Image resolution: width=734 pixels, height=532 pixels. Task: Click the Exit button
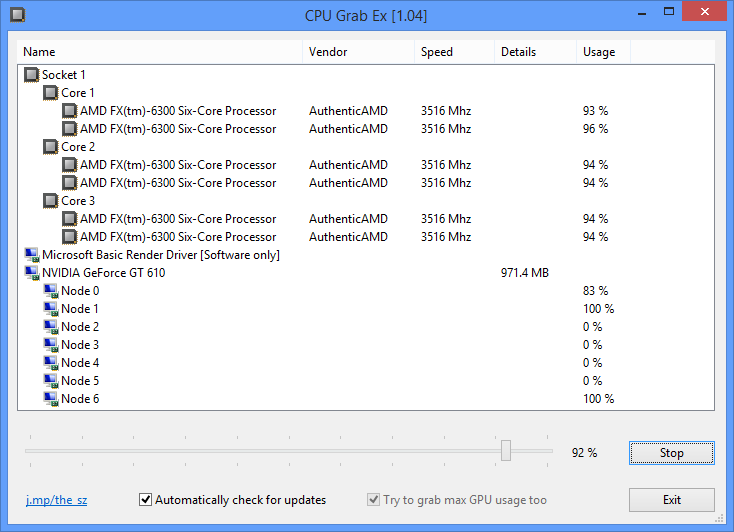click(x=672, y=500)
